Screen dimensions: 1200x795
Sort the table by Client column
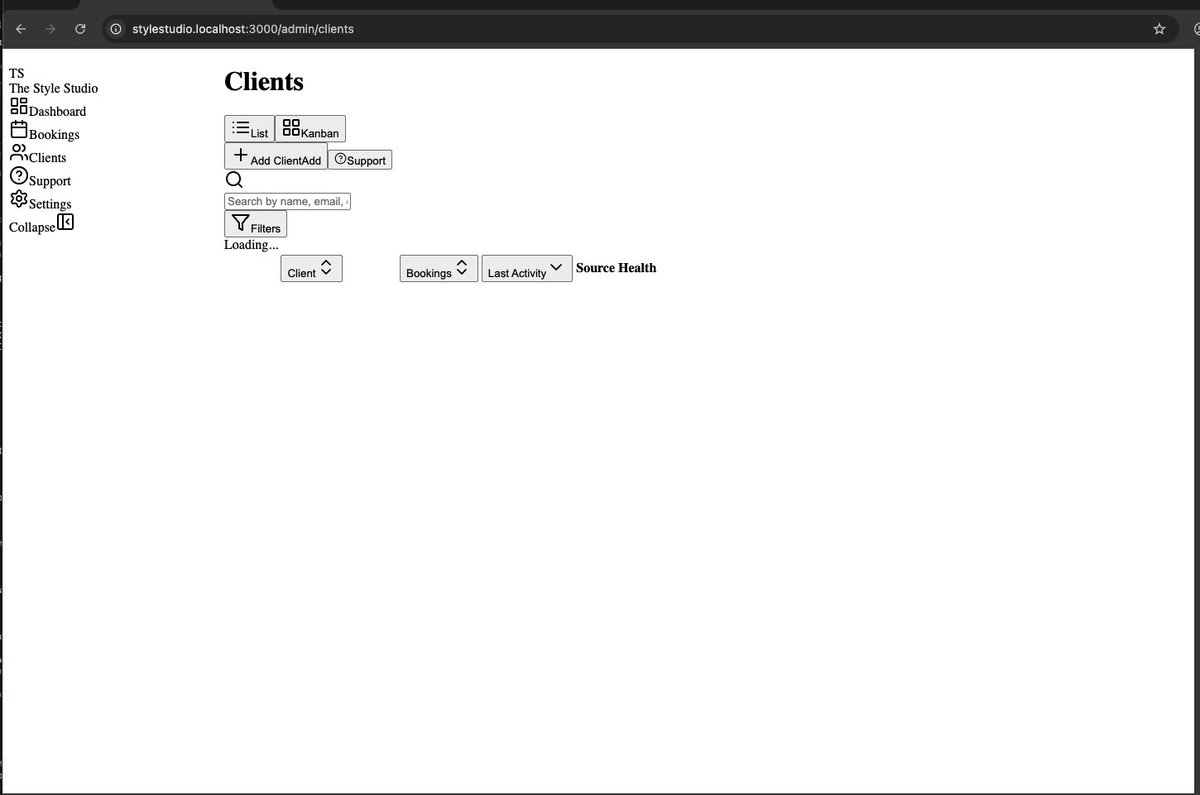click(311, 268)
